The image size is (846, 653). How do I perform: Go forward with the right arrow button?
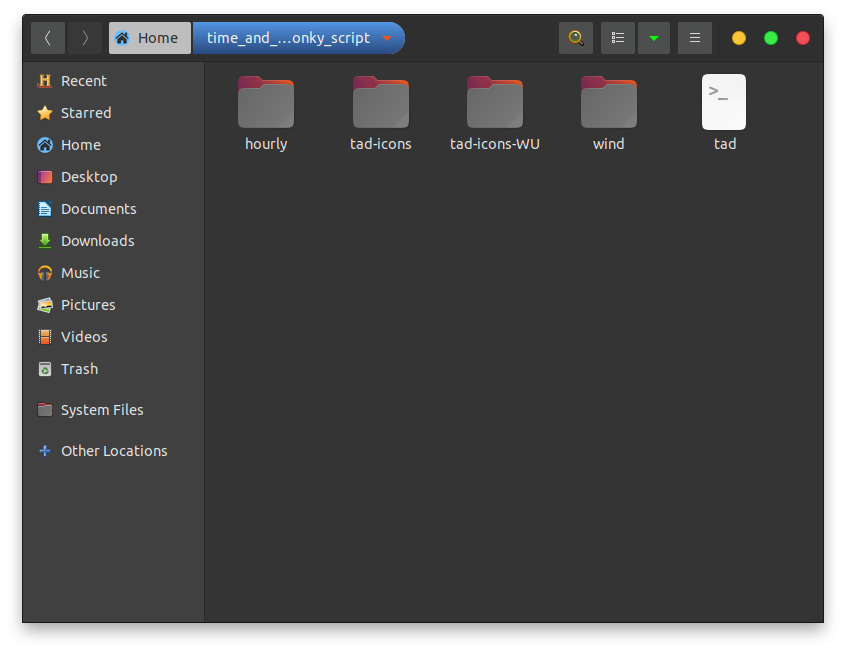coord(84,38)
